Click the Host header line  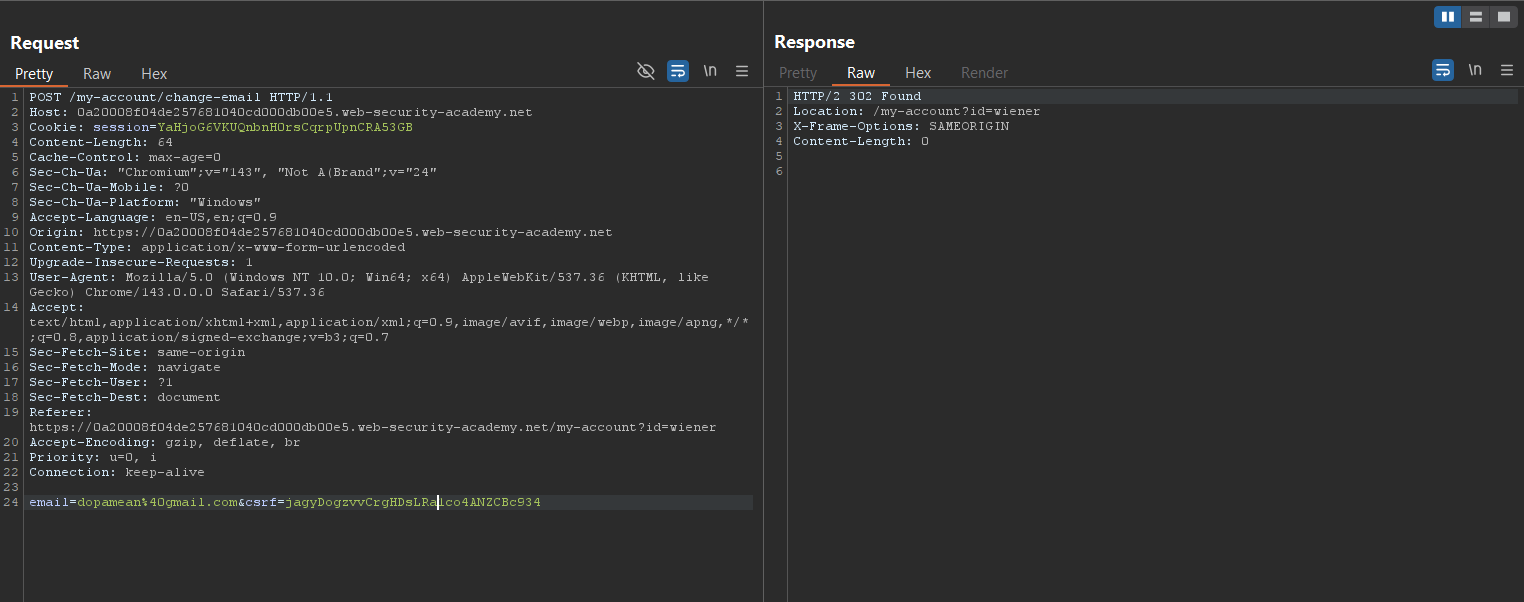pos(280,112)
